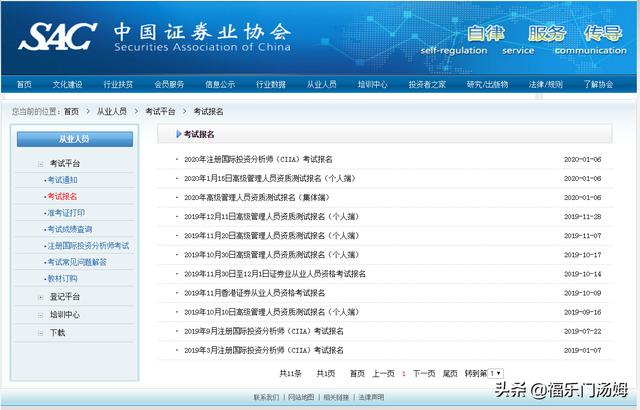Select 登记平台 in the sidebar tree
The image size is (640, 410).
point(65,297)
